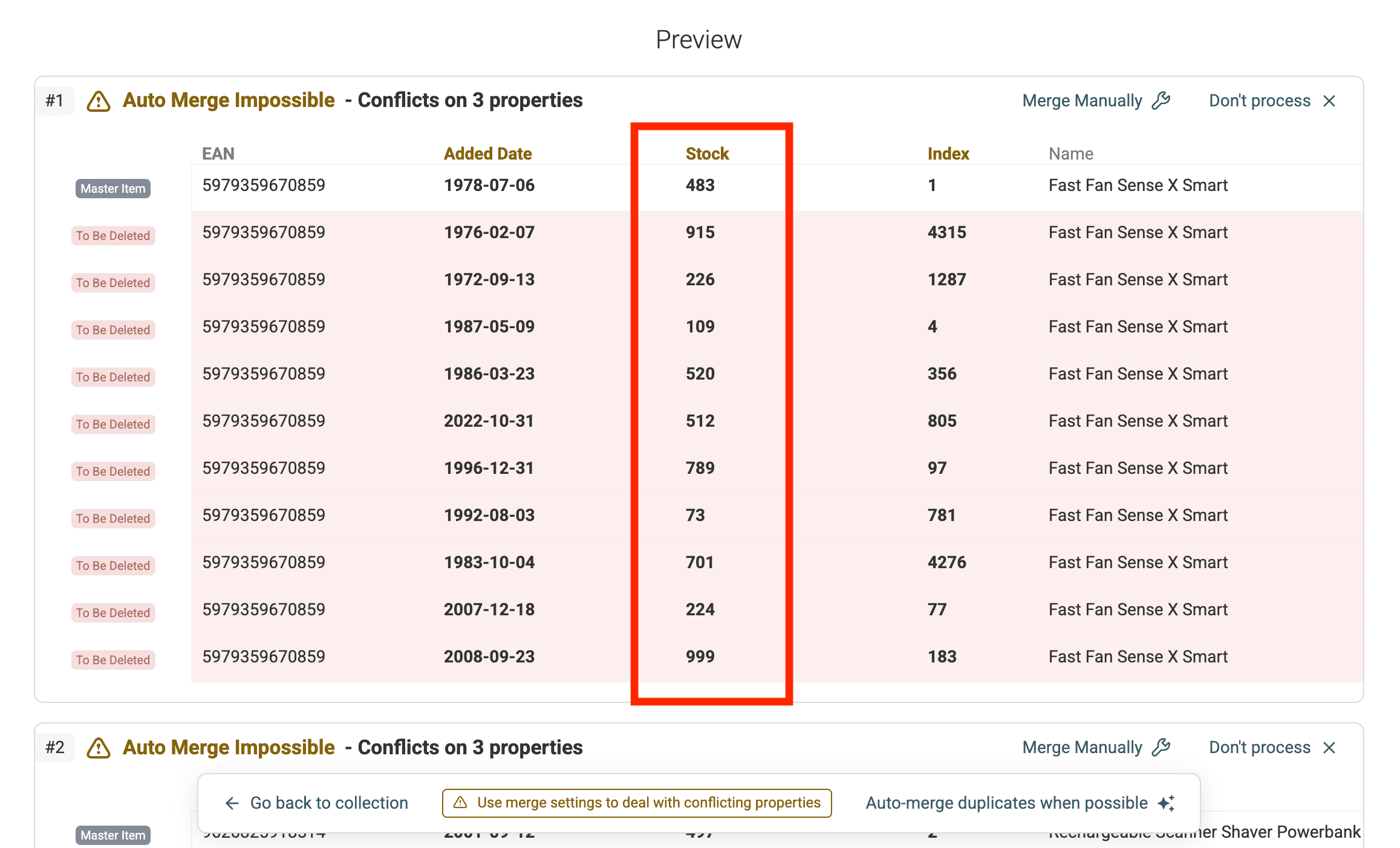Select stock value 915
1400x848 pixels.
pyautogui.click(x=700, y=232)
